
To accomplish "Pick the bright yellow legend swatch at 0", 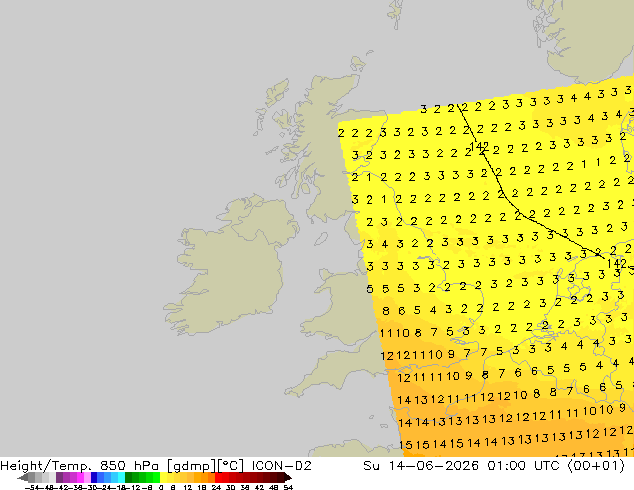I will coord(163,478).
